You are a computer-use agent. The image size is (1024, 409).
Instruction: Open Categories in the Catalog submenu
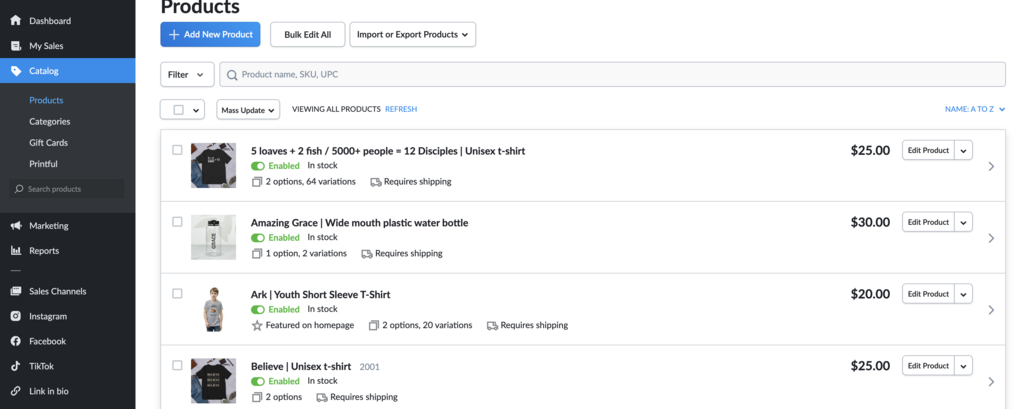pos(50,121)
